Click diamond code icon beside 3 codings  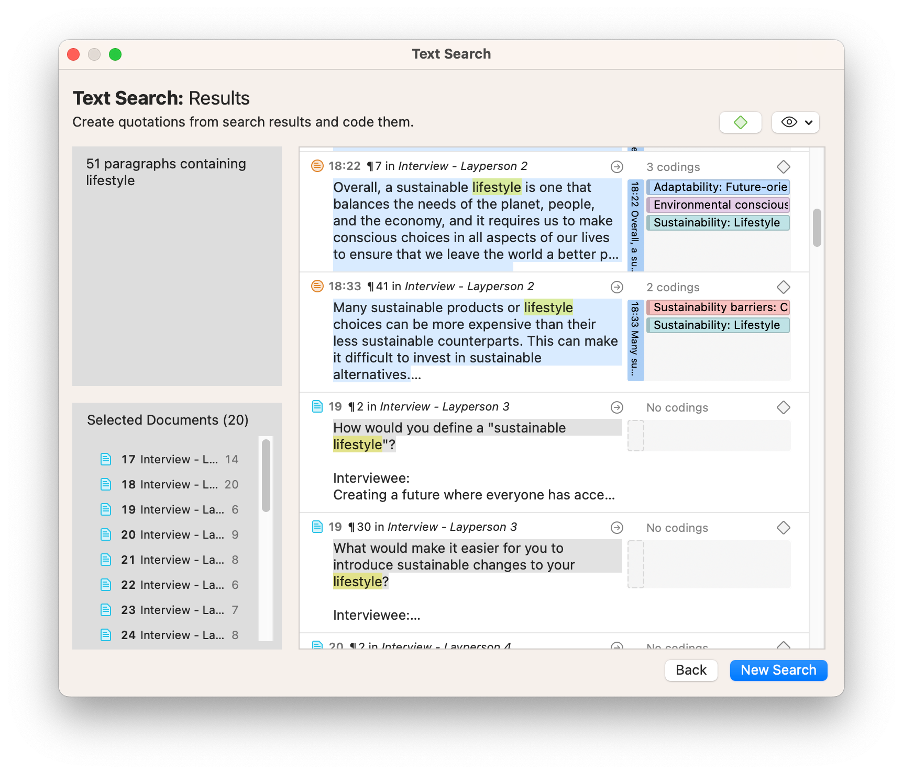tap(783, 167)
